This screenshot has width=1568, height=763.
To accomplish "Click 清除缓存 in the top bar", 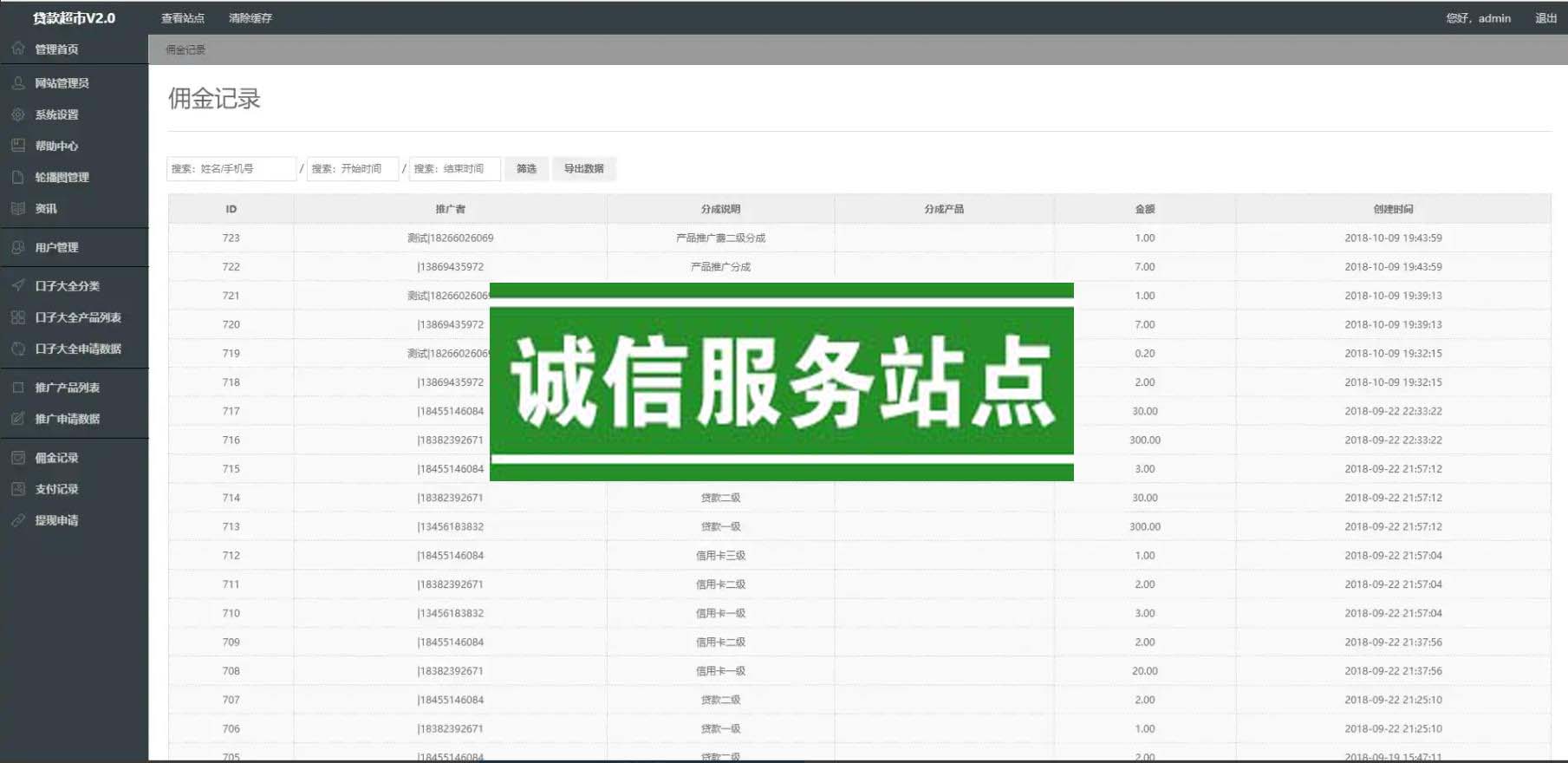I will pyautogui.click(x=250, y=18).
